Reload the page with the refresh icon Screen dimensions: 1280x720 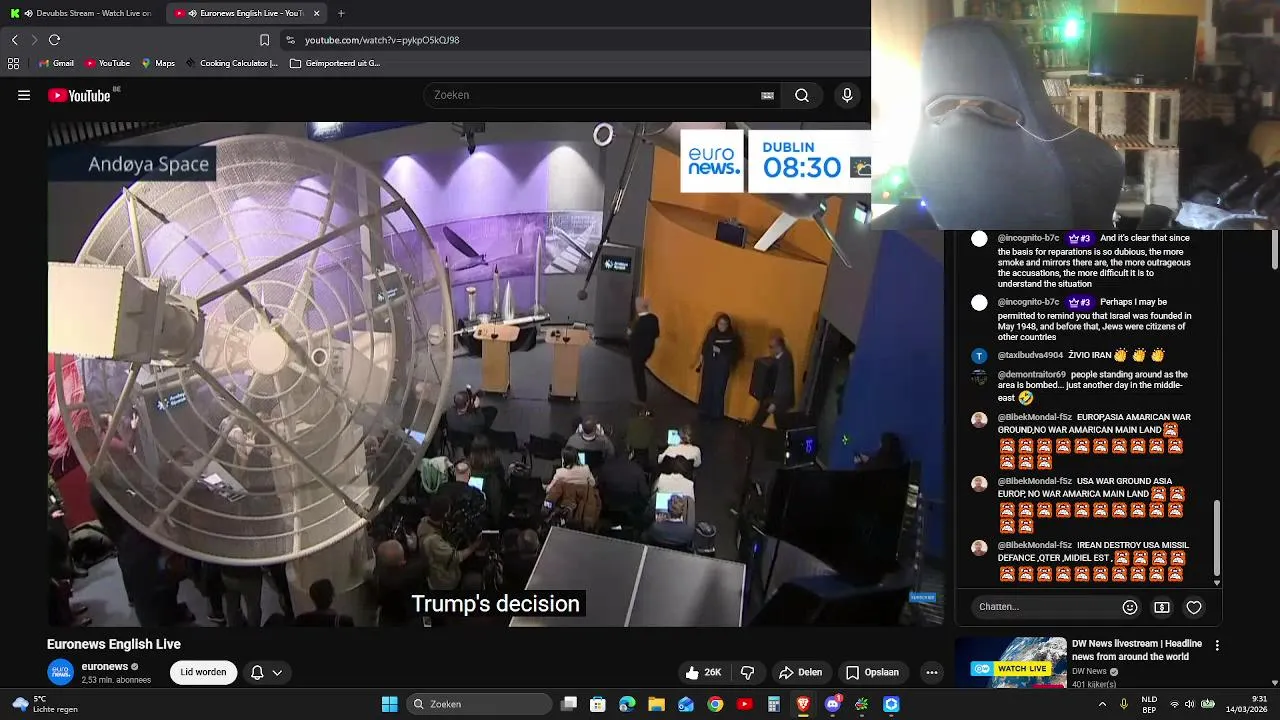pos(54,40)
